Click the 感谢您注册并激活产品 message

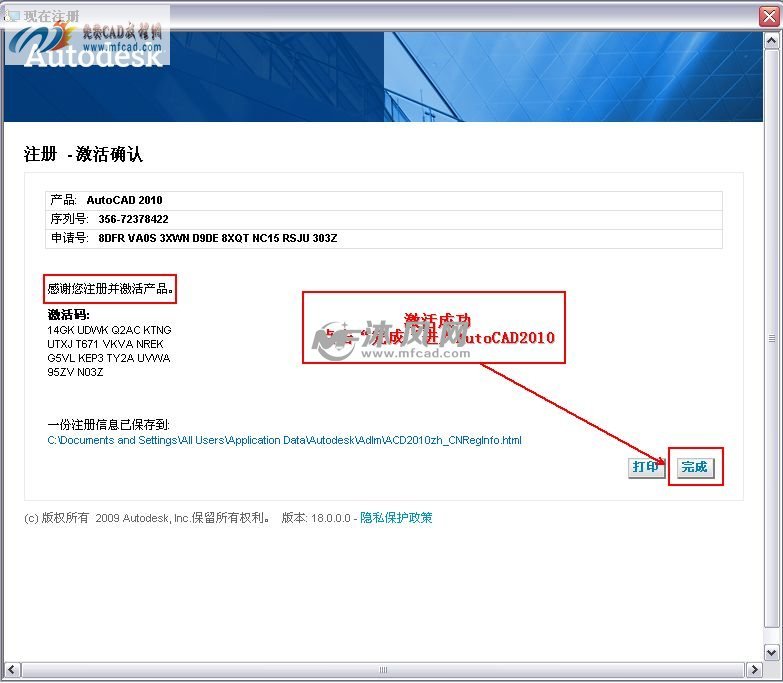(110, 289)
